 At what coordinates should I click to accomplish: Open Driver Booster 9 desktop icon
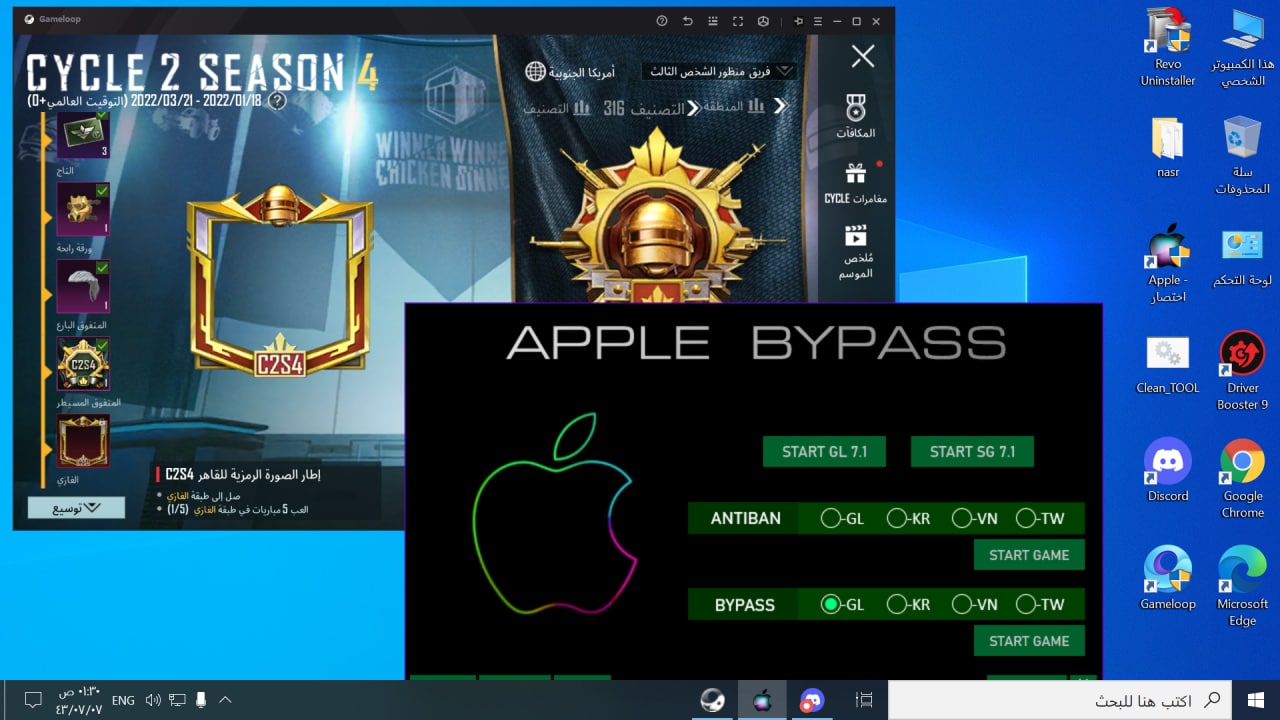pyautogui.click(x=1243, y=371)
